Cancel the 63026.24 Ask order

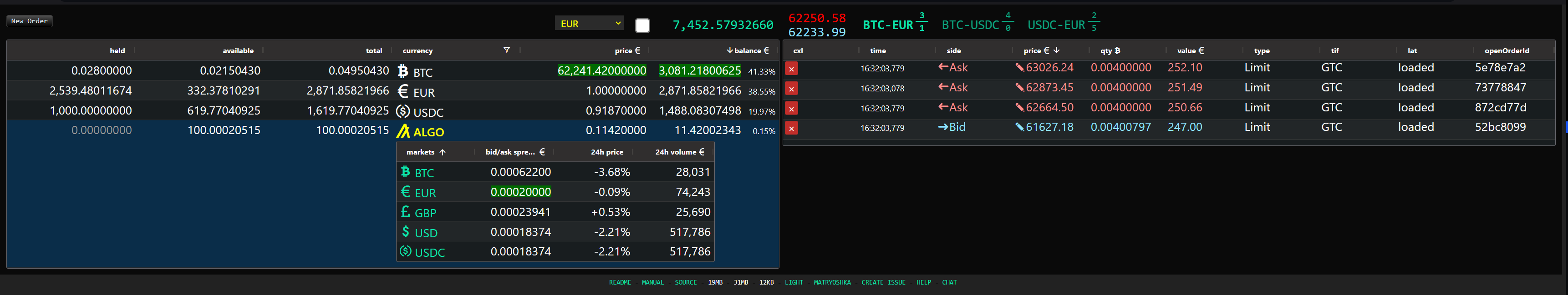pyautogui.click(x=791, y=69)
